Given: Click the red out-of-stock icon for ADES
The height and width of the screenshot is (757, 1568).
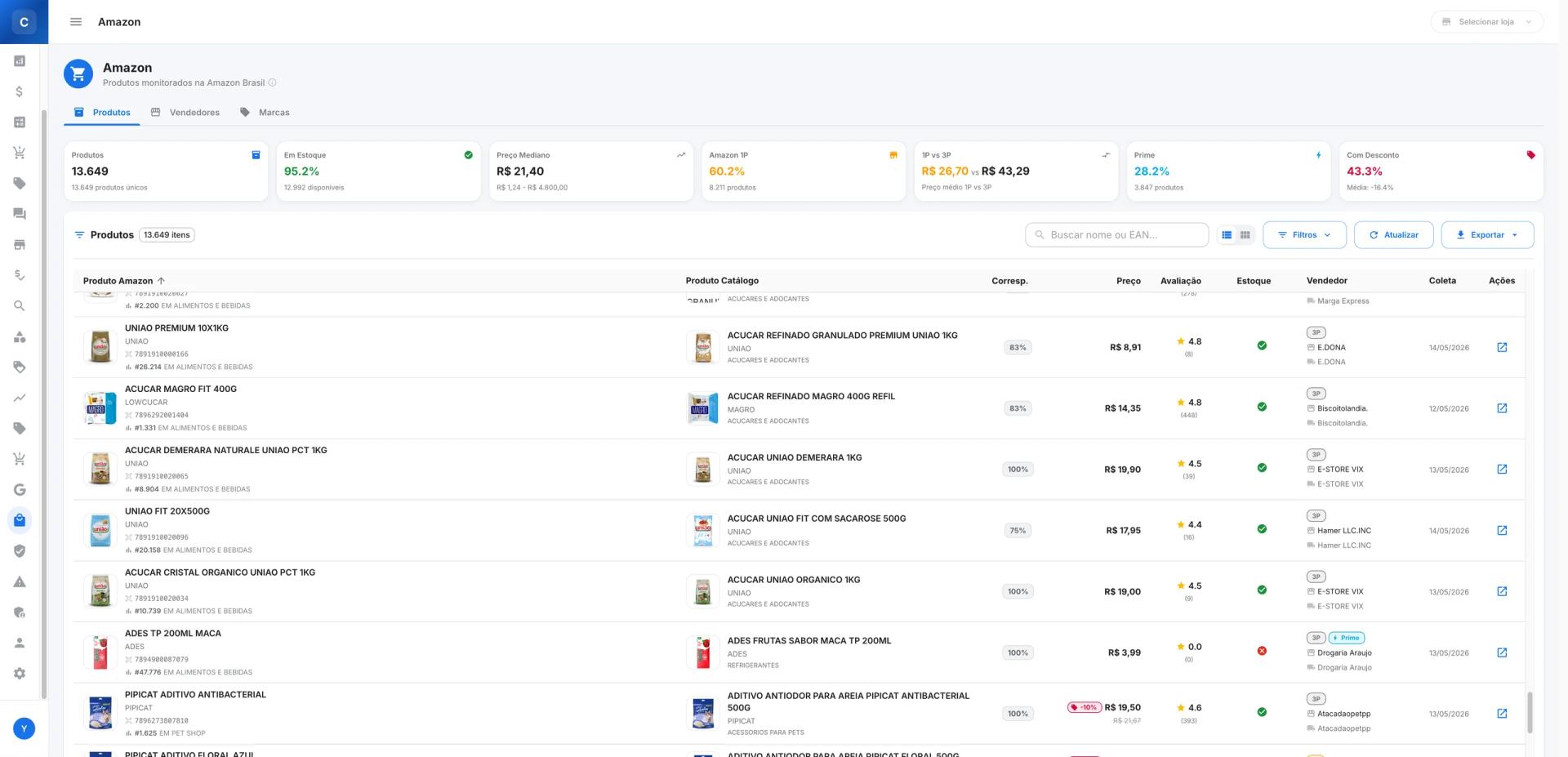Looking at the screenshot, I should point(1262,651).
